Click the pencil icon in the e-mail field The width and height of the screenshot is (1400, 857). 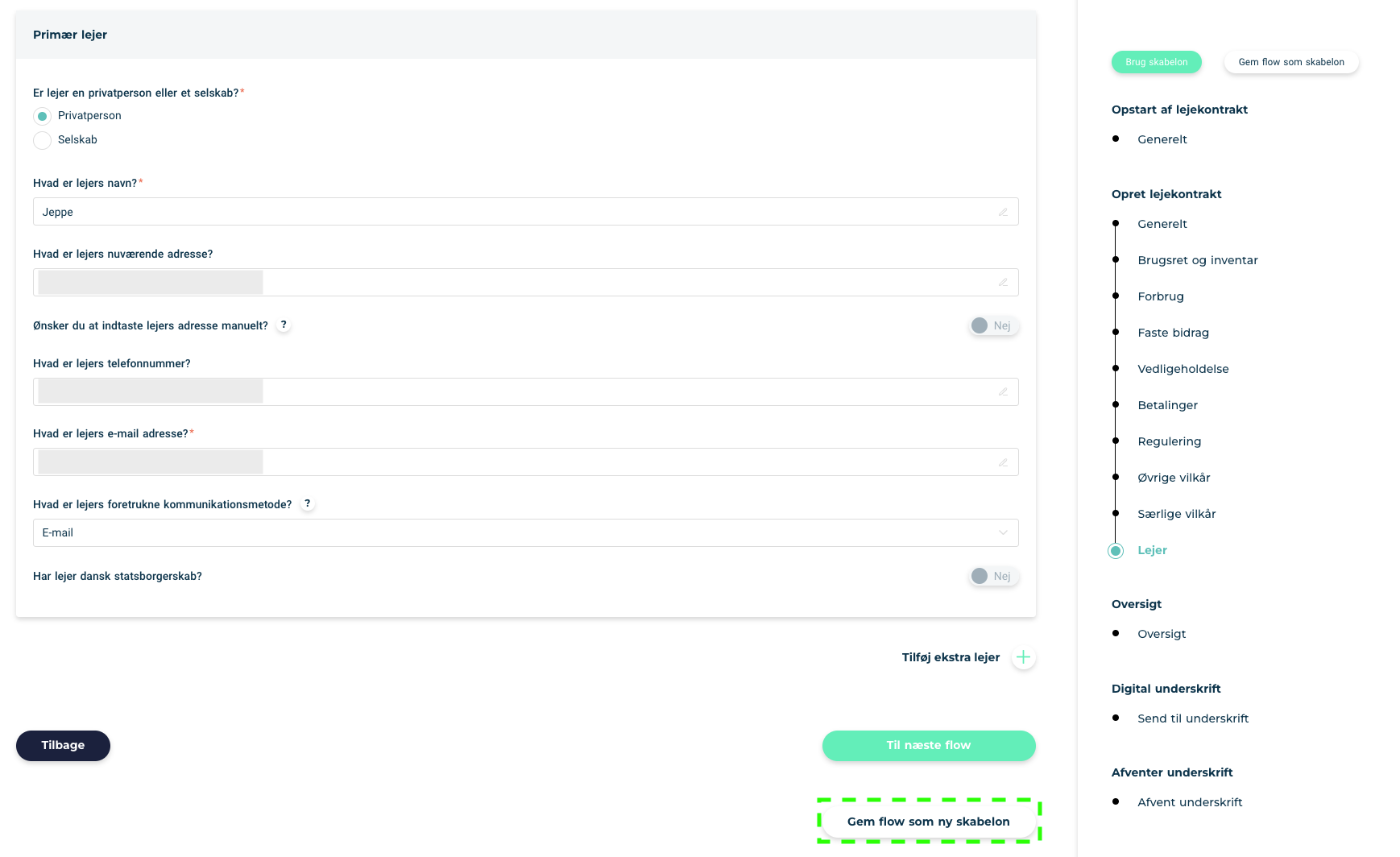point(1003,462)
